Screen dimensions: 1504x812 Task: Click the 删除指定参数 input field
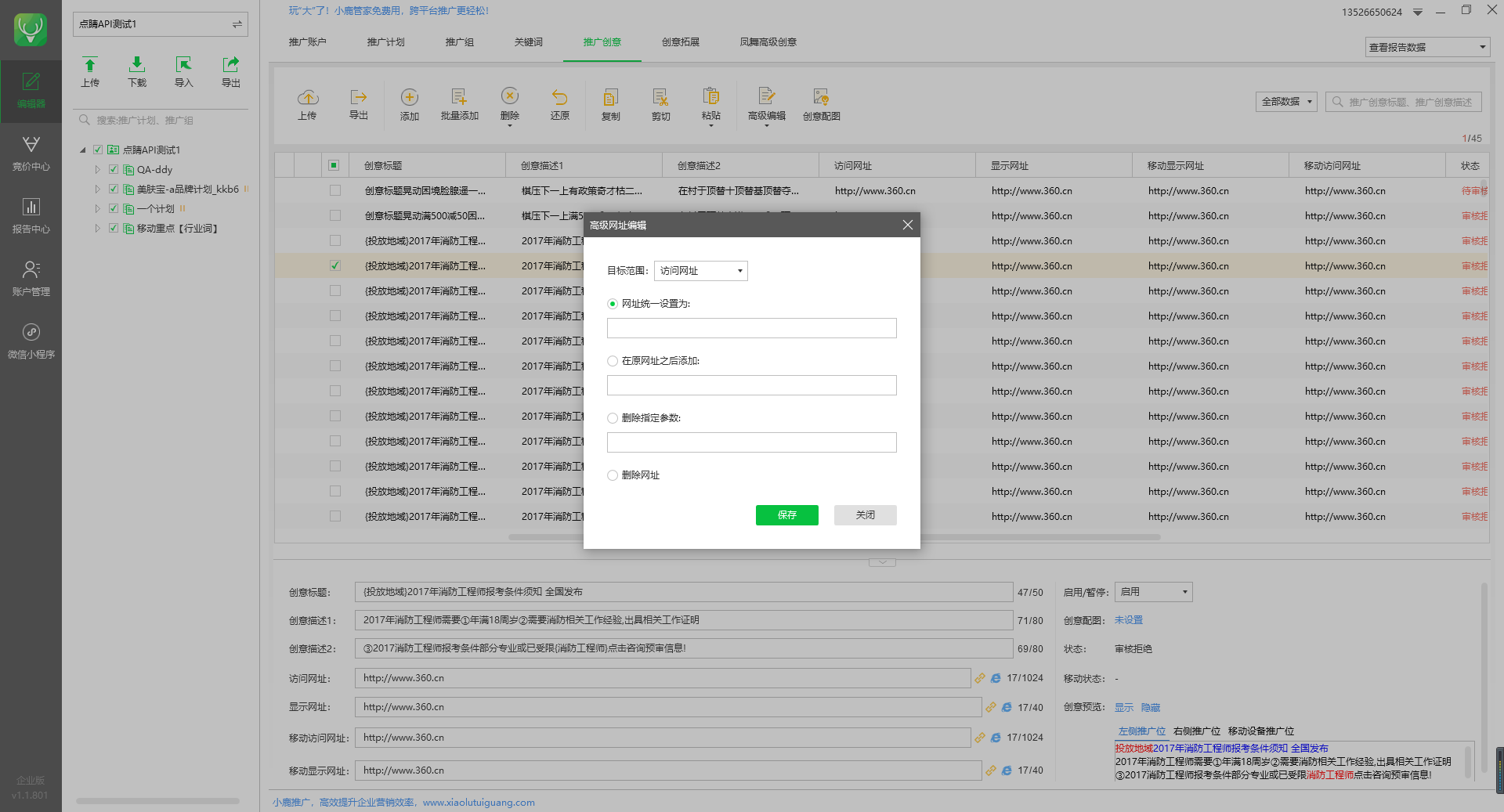point(751,442)
